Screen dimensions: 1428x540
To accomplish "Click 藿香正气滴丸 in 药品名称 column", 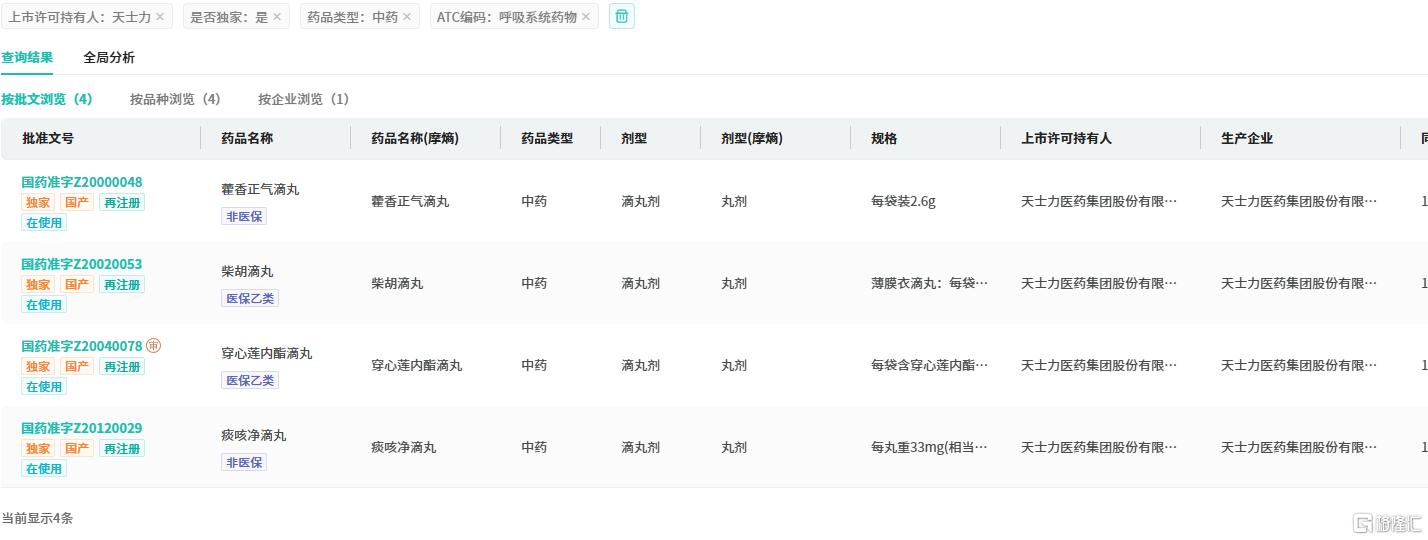I will [x=260, y=189].
